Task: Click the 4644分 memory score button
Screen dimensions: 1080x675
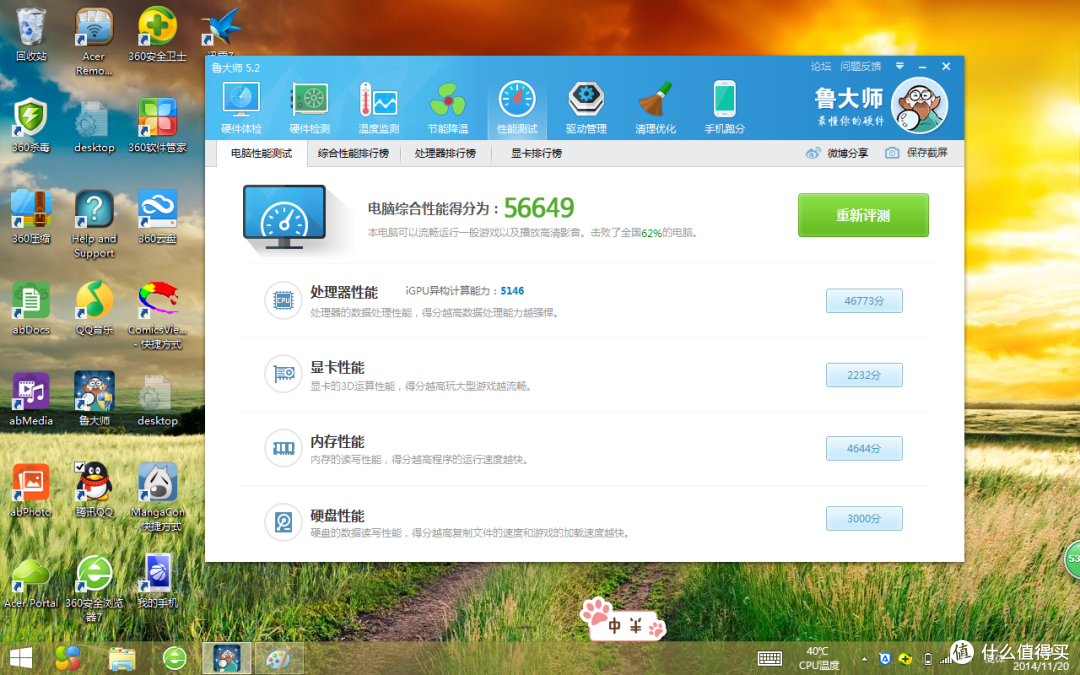Action: (x=864, y=448)
